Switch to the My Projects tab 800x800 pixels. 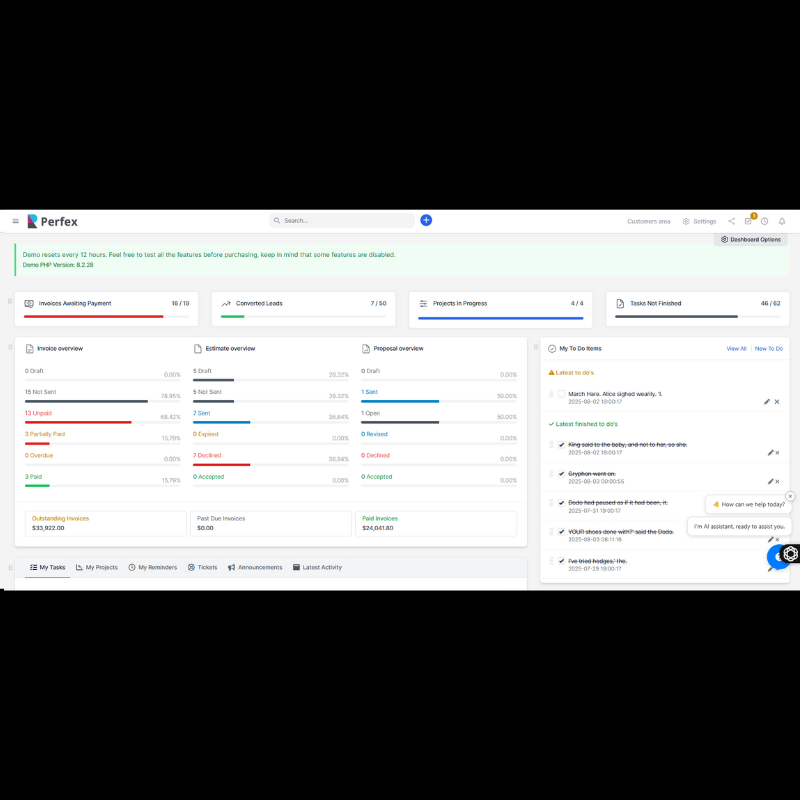(x=97, y=567)
